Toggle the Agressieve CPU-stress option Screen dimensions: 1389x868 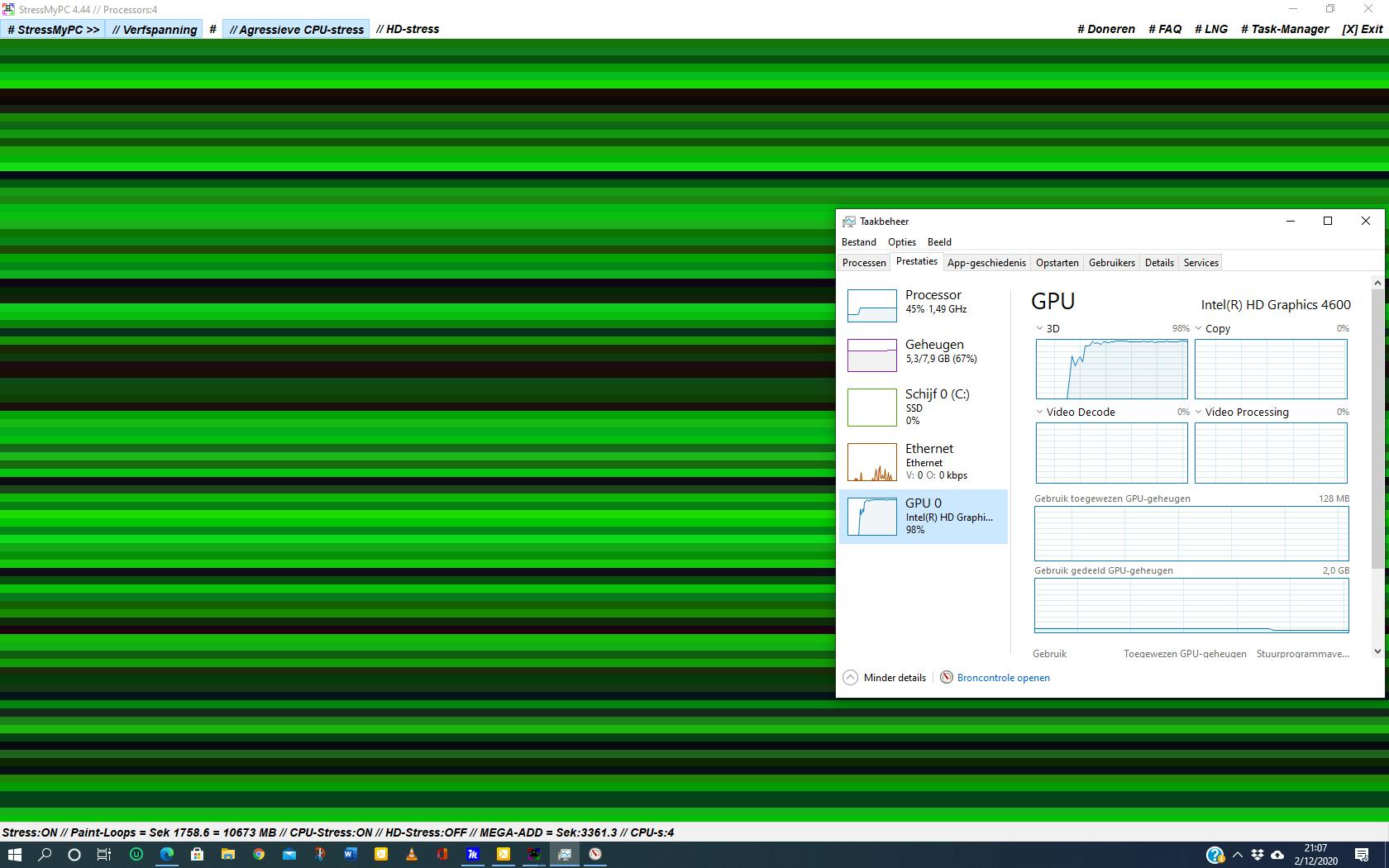[x=296, y=29]
